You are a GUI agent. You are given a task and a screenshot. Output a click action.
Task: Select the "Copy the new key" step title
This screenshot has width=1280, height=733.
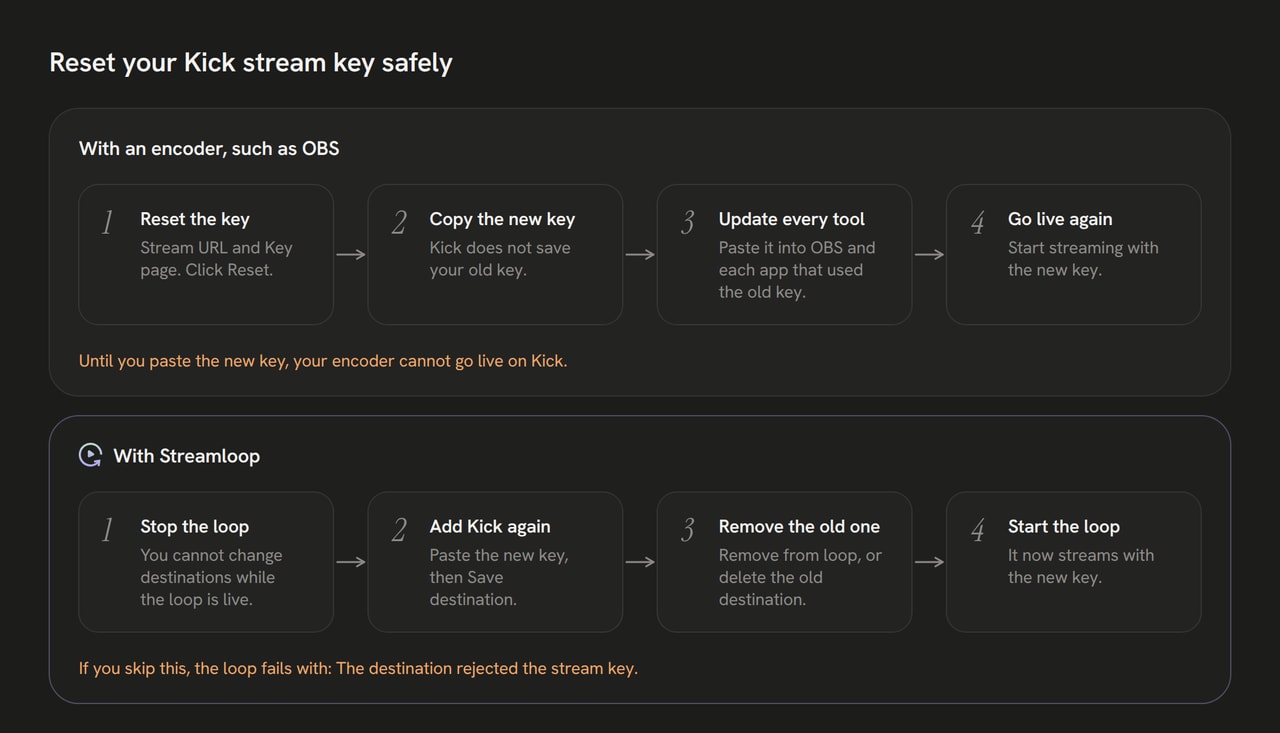click(x=502, y=219)
